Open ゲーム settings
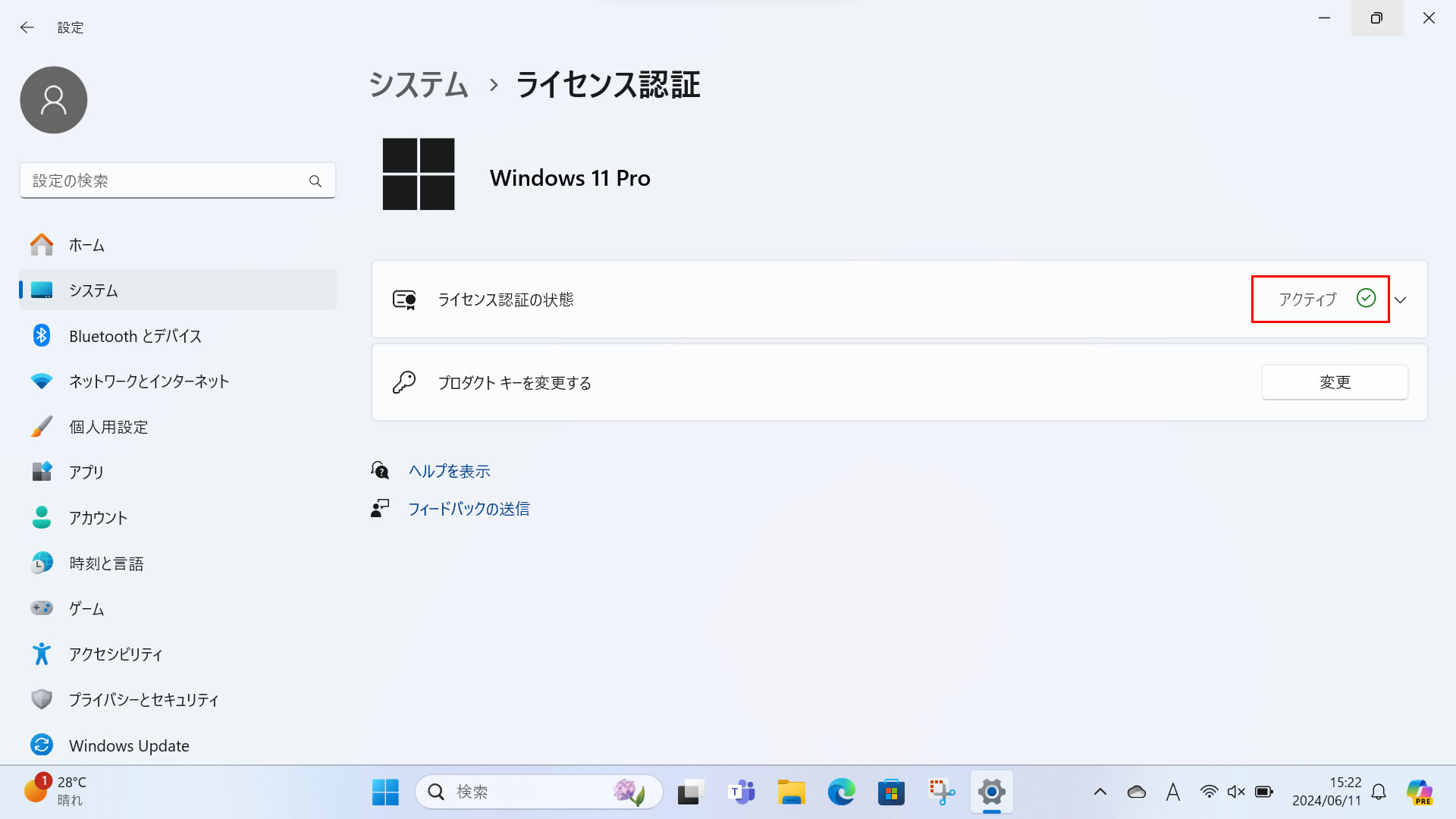 pos(177,608)
